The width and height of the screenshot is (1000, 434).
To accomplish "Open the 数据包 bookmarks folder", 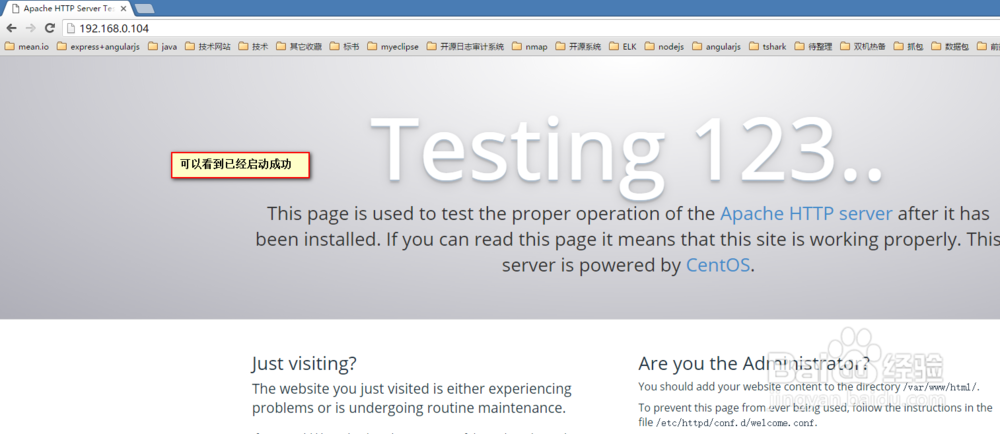I will (x=950, y=47).
